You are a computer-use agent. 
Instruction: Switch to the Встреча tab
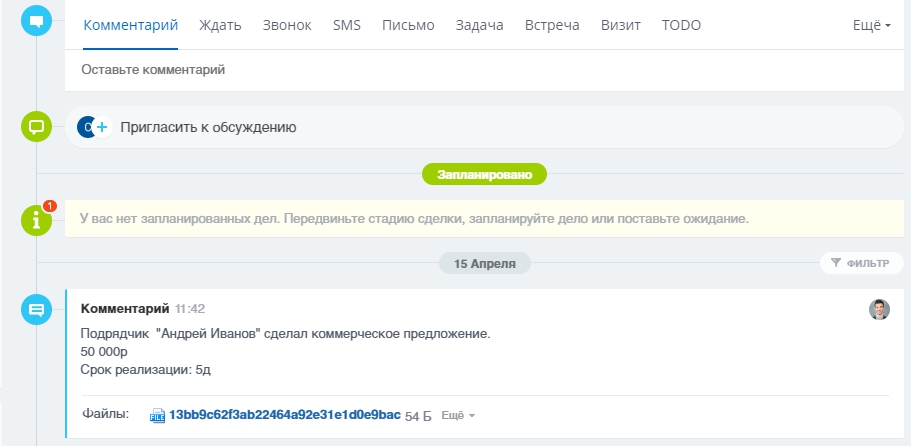pyautogui.click(x=552, y=25)
